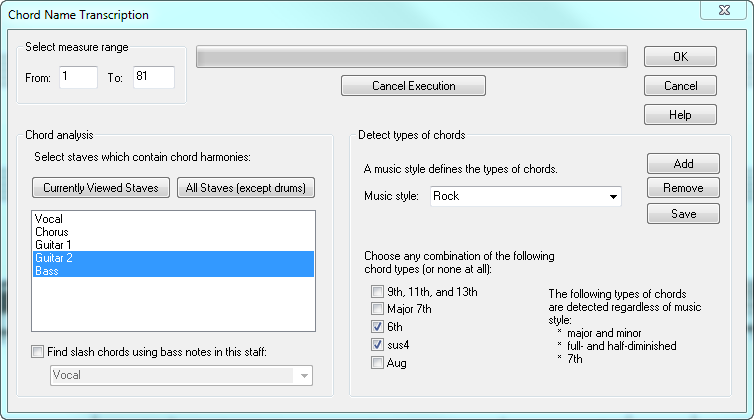Expand the bass staff Vocal dropdown

click(302, 375)
